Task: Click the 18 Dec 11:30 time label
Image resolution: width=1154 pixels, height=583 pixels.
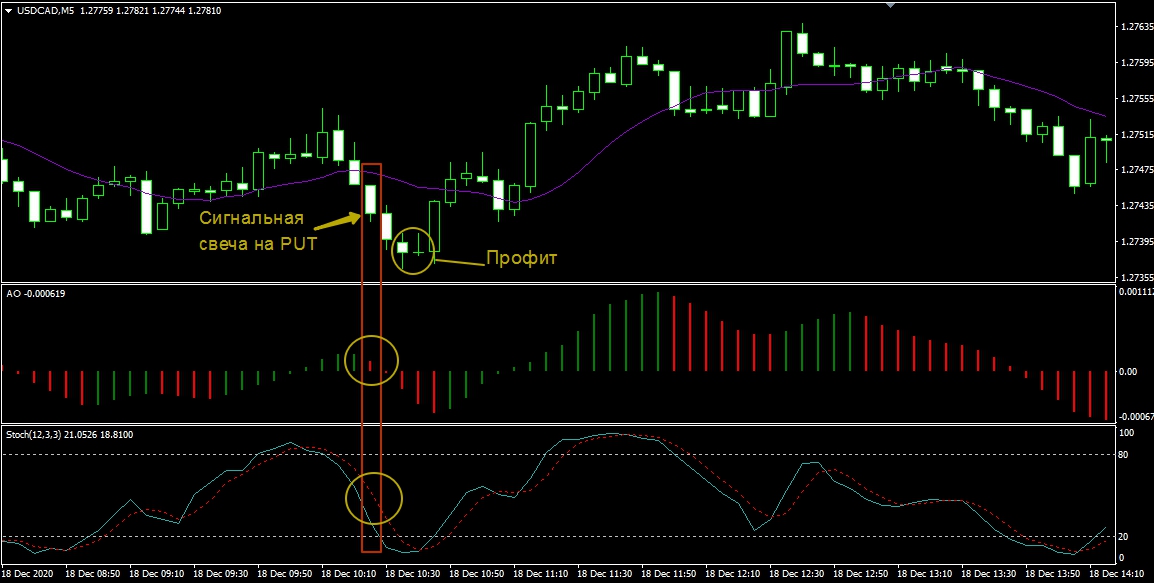Action: click(607, 575)
